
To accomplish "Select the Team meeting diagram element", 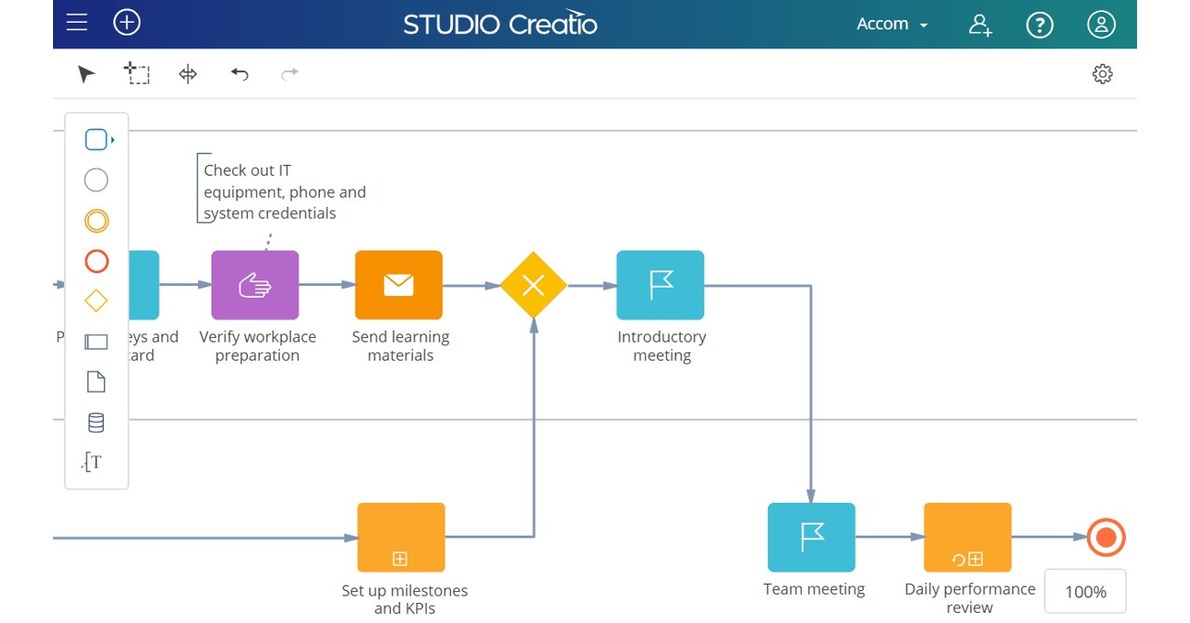I will coord(811,537).
